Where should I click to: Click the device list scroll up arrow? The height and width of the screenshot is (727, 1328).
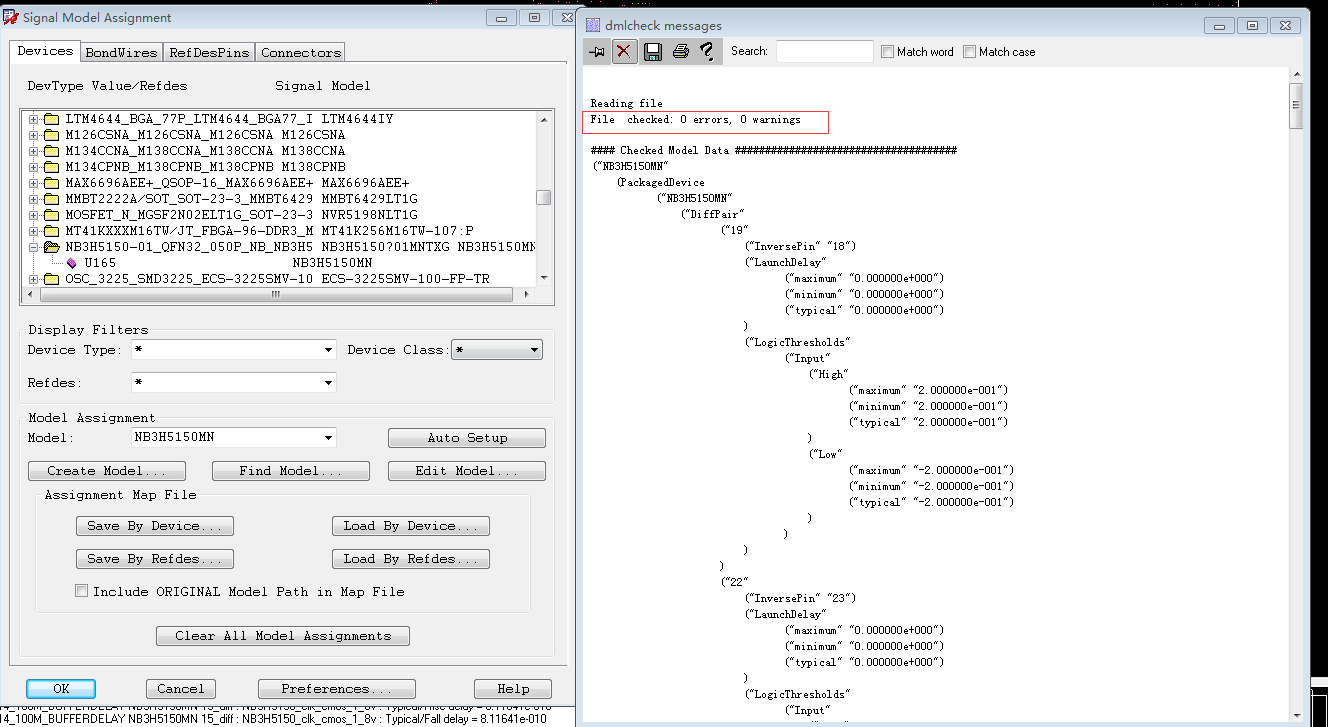point(543,118)
